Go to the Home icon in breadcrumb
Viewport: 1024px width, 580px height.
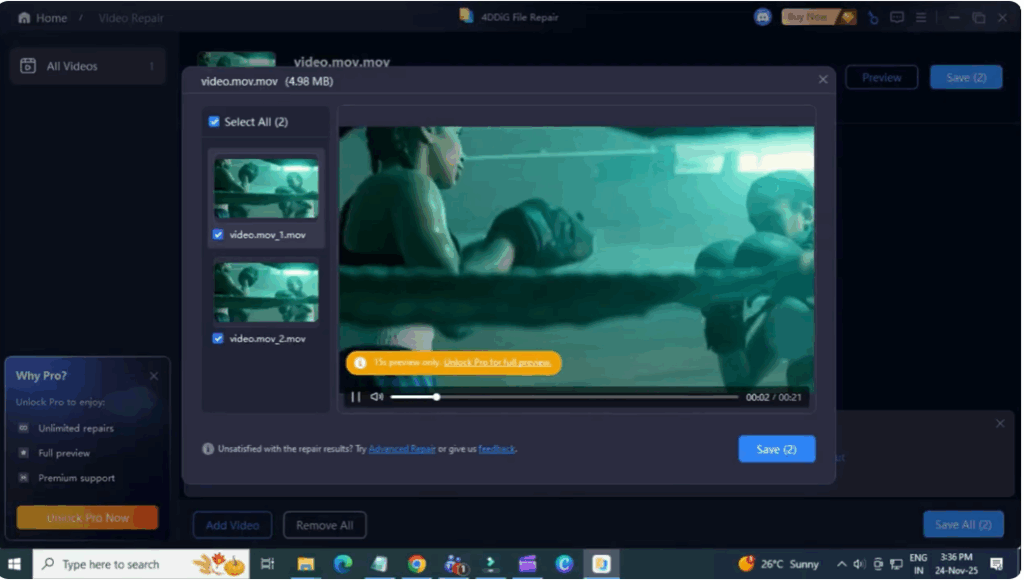click(25, 18)
